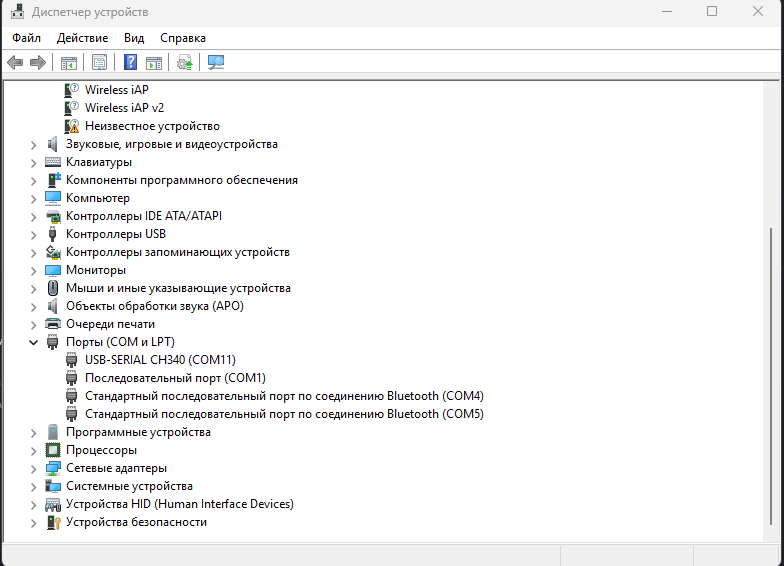Click the keyboard icon beside Клавиатуры

coord(52,162)
